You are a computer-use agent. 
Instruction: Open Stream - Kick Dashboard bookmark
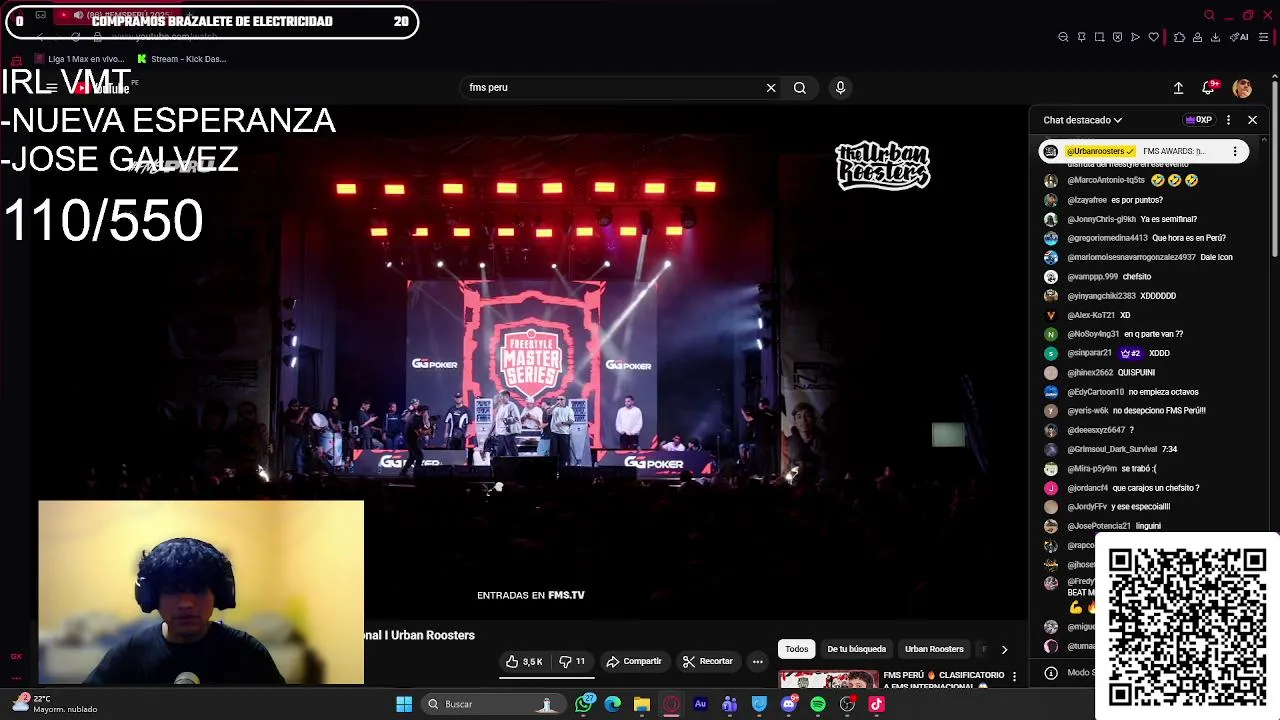coord(182,59)
